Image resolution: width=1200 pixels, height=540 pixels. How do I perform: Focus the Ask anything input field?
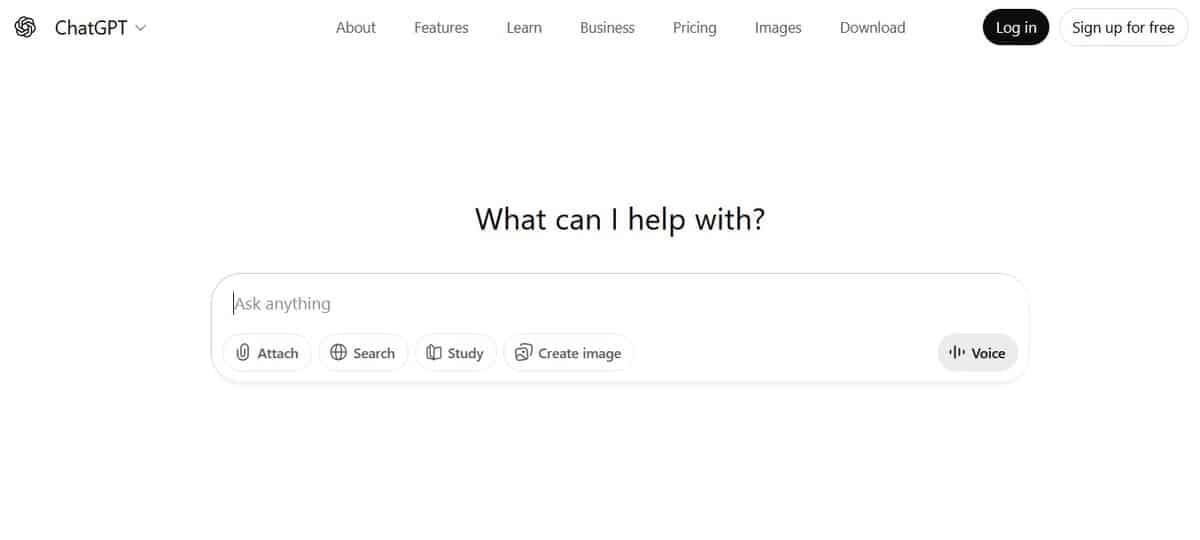pos(620,303)
